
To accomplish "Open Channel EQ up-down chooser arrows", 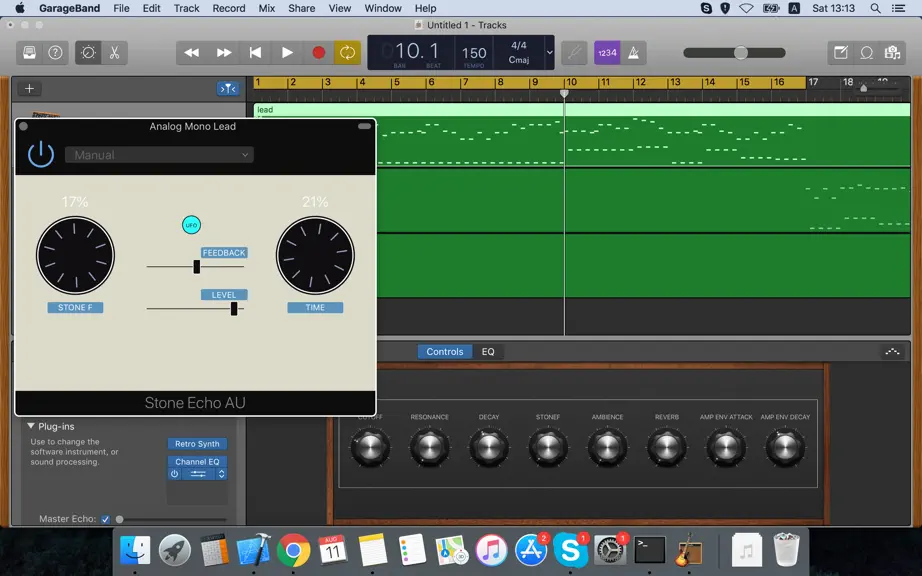I will pyautogui.click(x=221, y=474).
